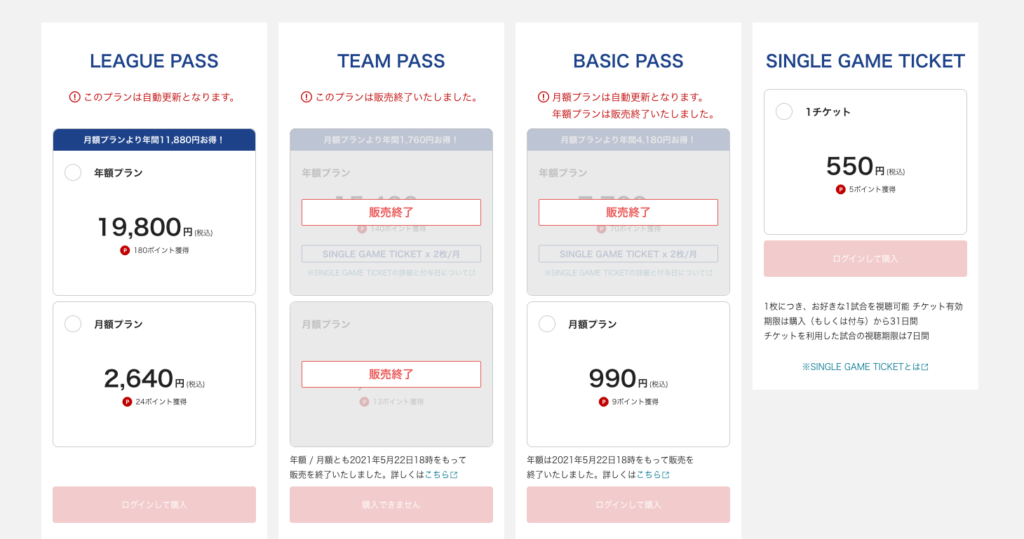Click the red point icon beside 9ポイント獲得
The width and height of the screenshot is (1024, 539).
coord(603,402)
